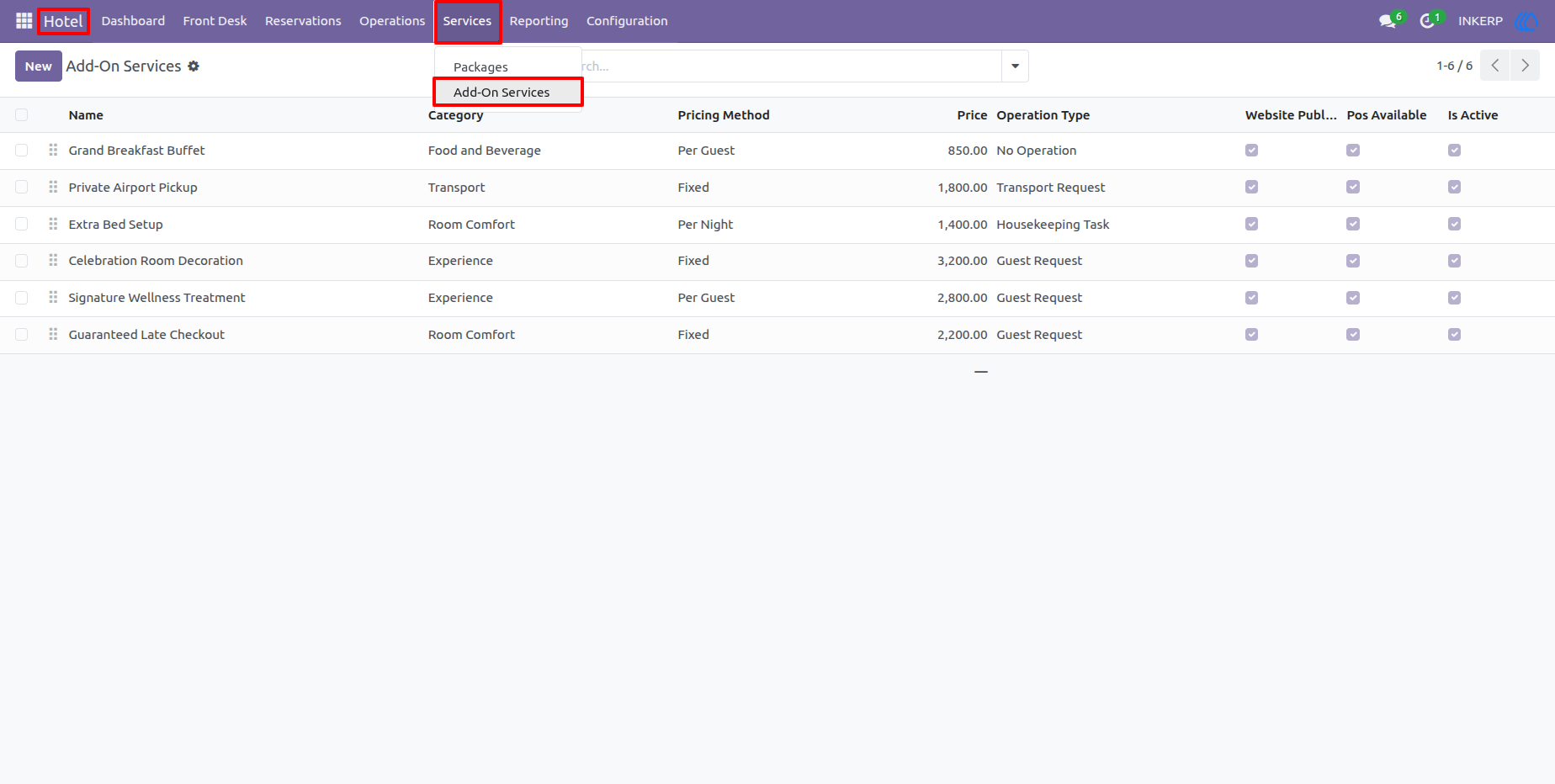Open the Reporting menu
This screenshot has height=784, width=1555.
(539, 21)
